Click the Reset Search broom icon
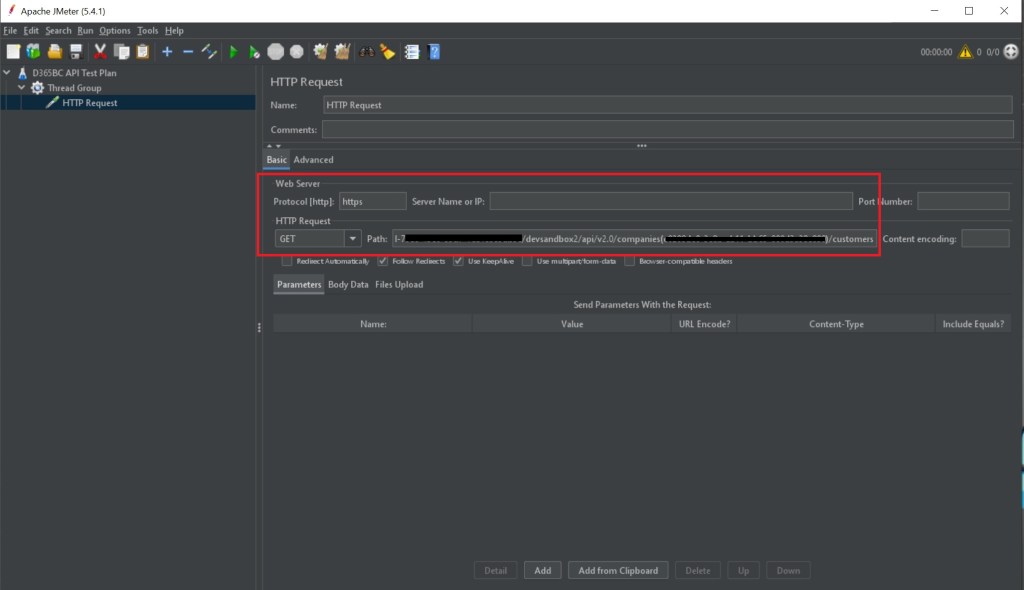Viewport: 1024px width, 590px height. [388, 52]
